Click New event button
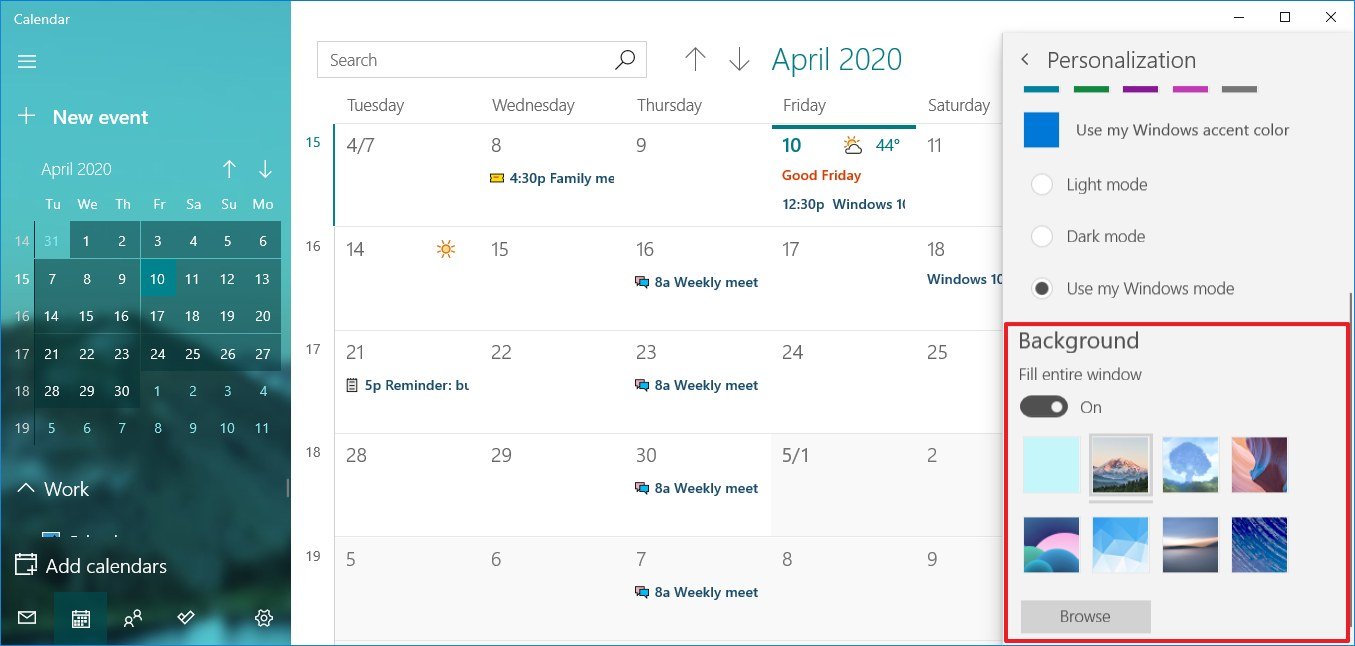The height and width of the screenshot is (646, 1355). (83, 117)
